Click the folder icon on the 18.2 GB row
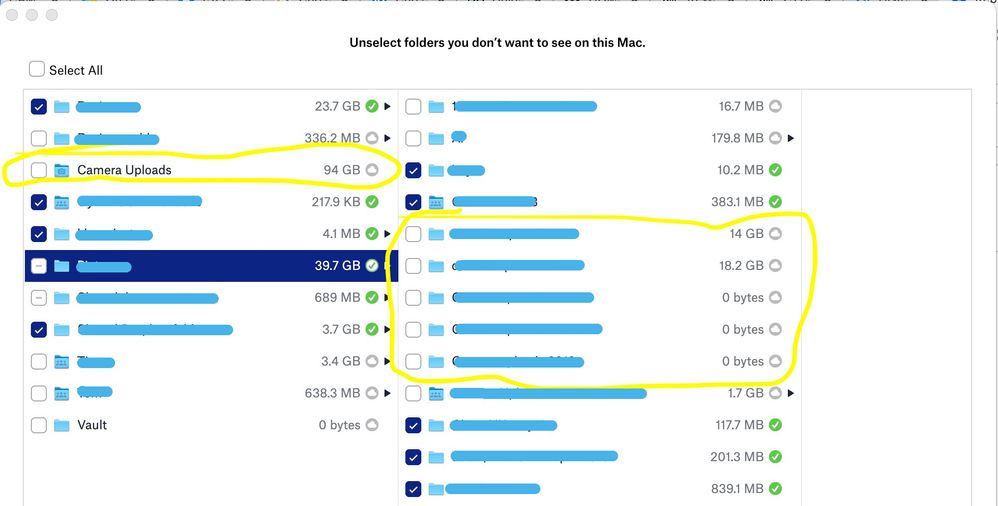 click(x=436, y=266)
